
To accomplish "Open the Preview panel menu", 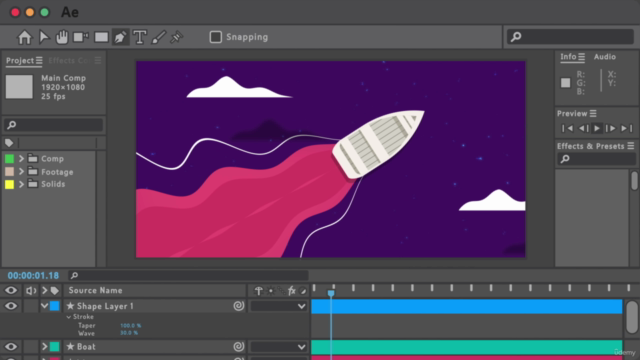I will [593, 113].
